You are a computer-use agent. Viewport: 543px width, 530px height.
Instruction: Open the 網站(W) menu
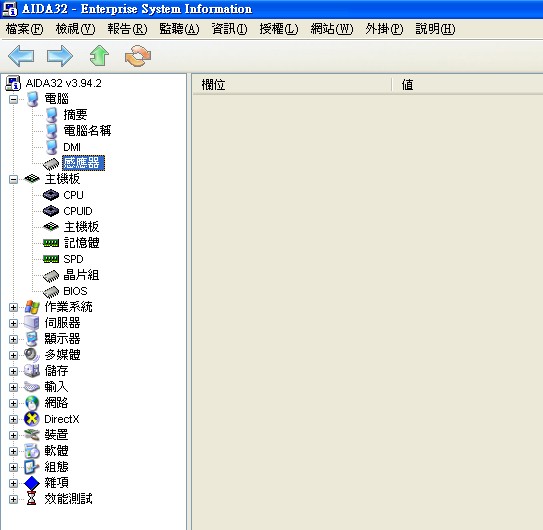(x=332, y=29)
